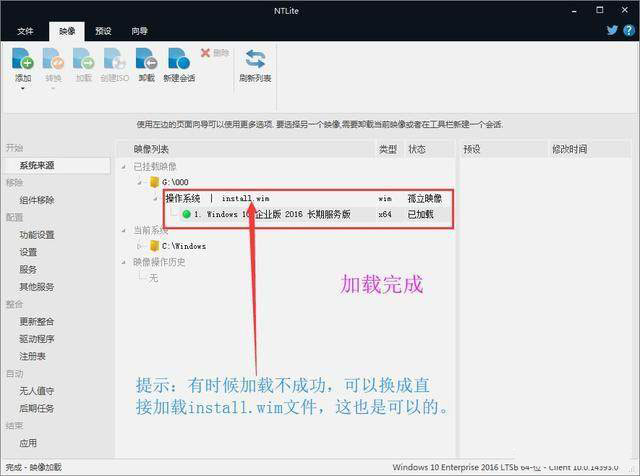Click the red X 删除 button

(x=215, y=53)
